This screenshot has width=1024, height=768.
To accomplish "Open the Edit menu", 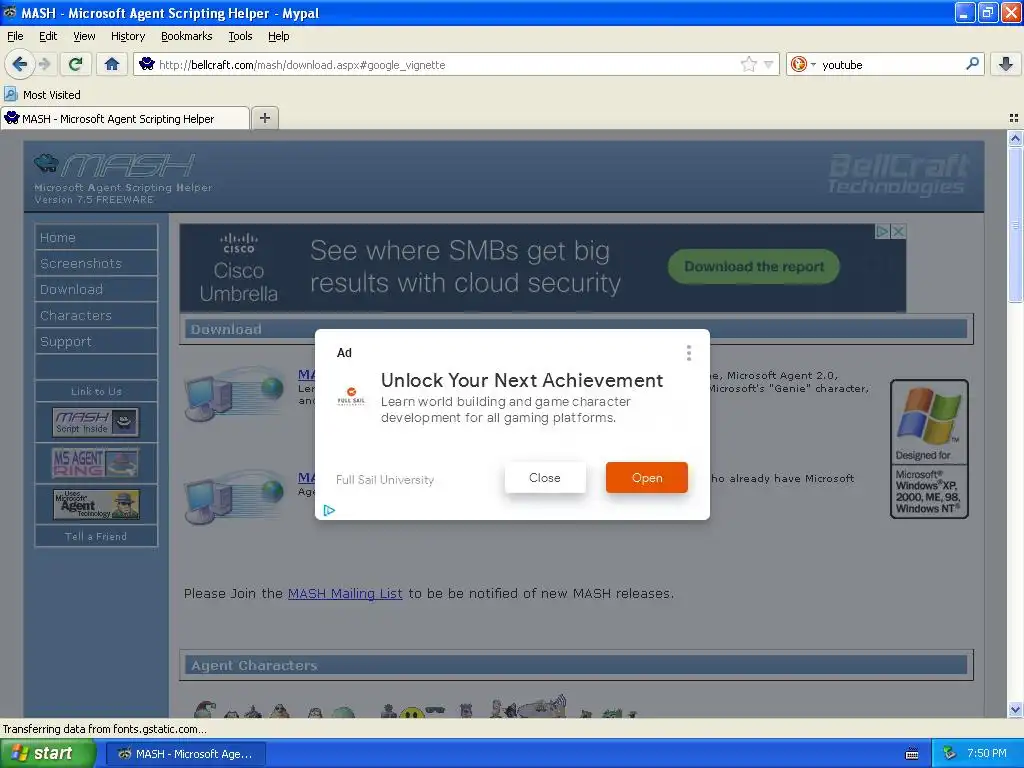I will (x=48, y=36).
